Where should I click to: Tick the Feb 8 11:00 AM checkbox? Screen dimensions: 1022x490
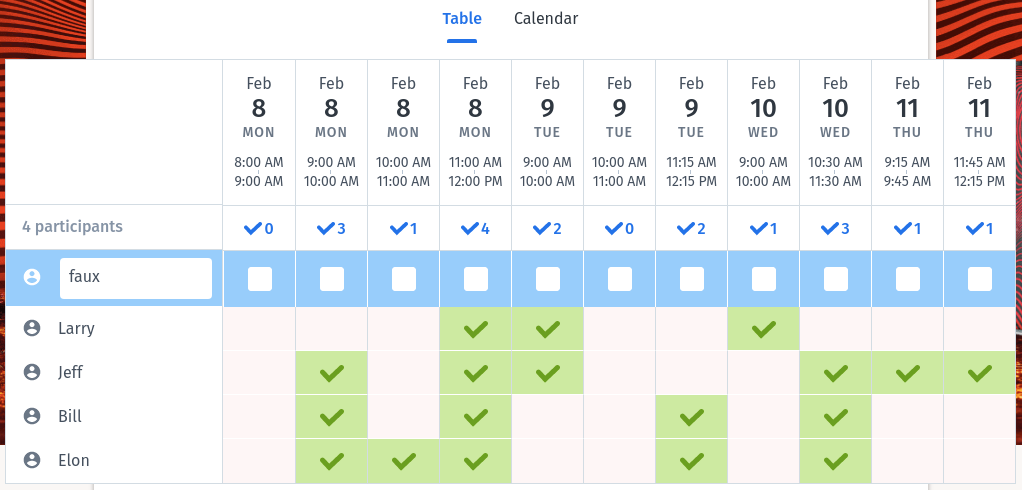coord(476,279)
